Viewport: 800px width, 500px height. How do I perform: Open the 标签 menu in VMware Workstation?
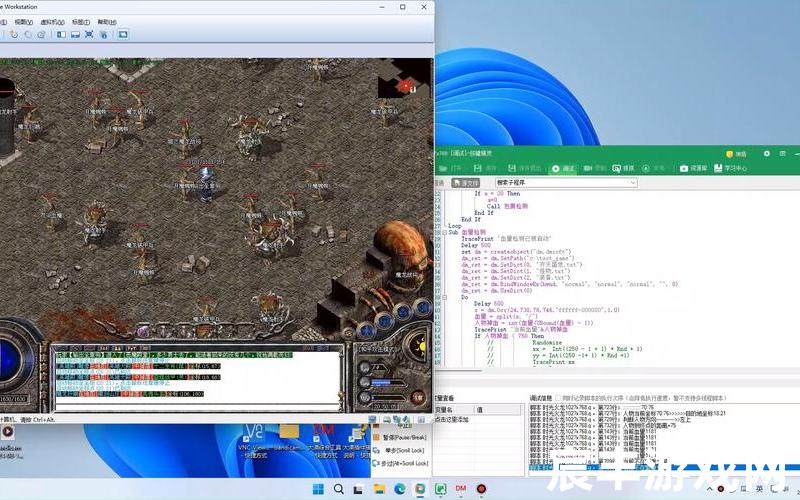tap(81, 22)
